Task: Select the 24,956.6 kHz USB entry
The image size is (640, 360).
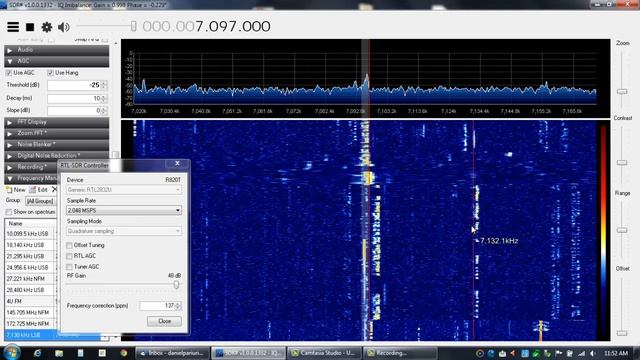Action: click(31, 268)
